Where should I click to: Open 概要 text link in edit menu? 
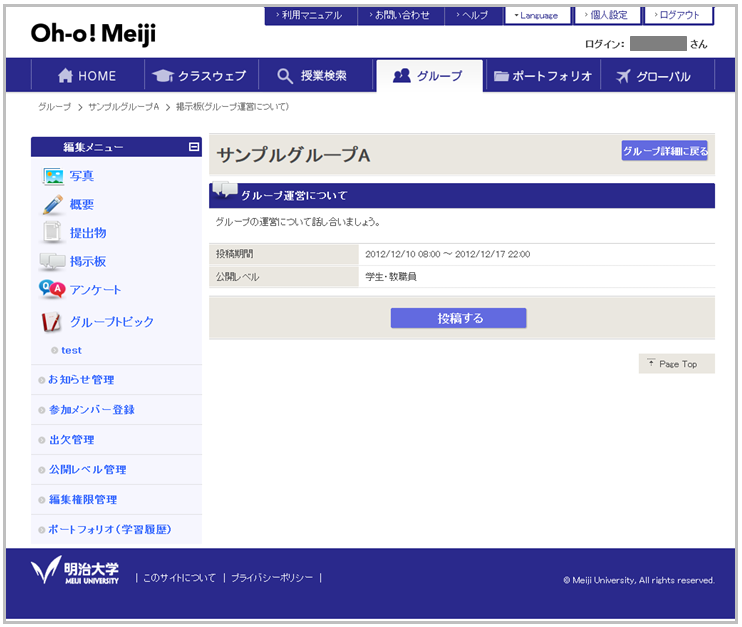click(82, 204)
